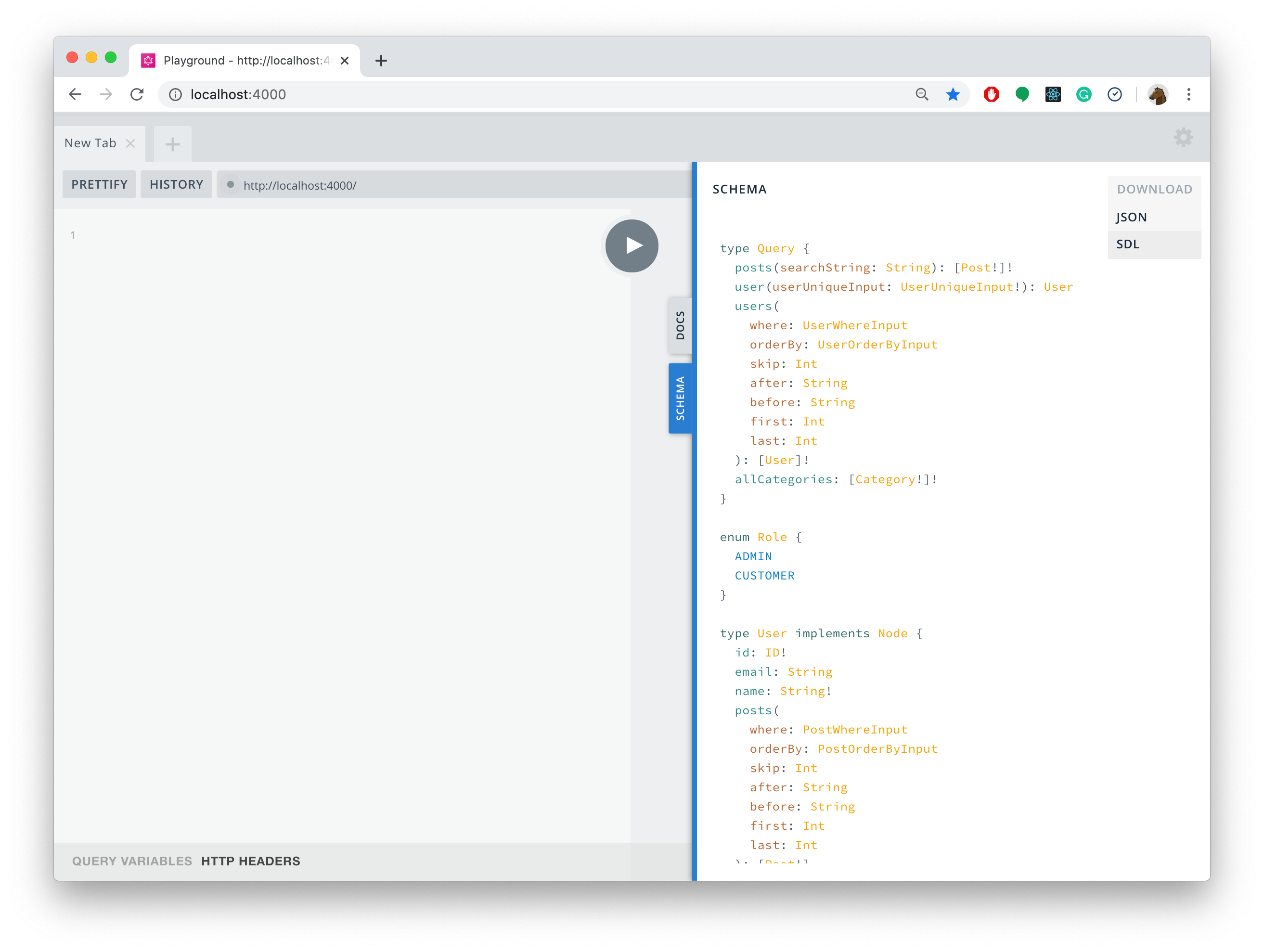
Task: Click the PRETTIFY button
Action: point(99,184)
